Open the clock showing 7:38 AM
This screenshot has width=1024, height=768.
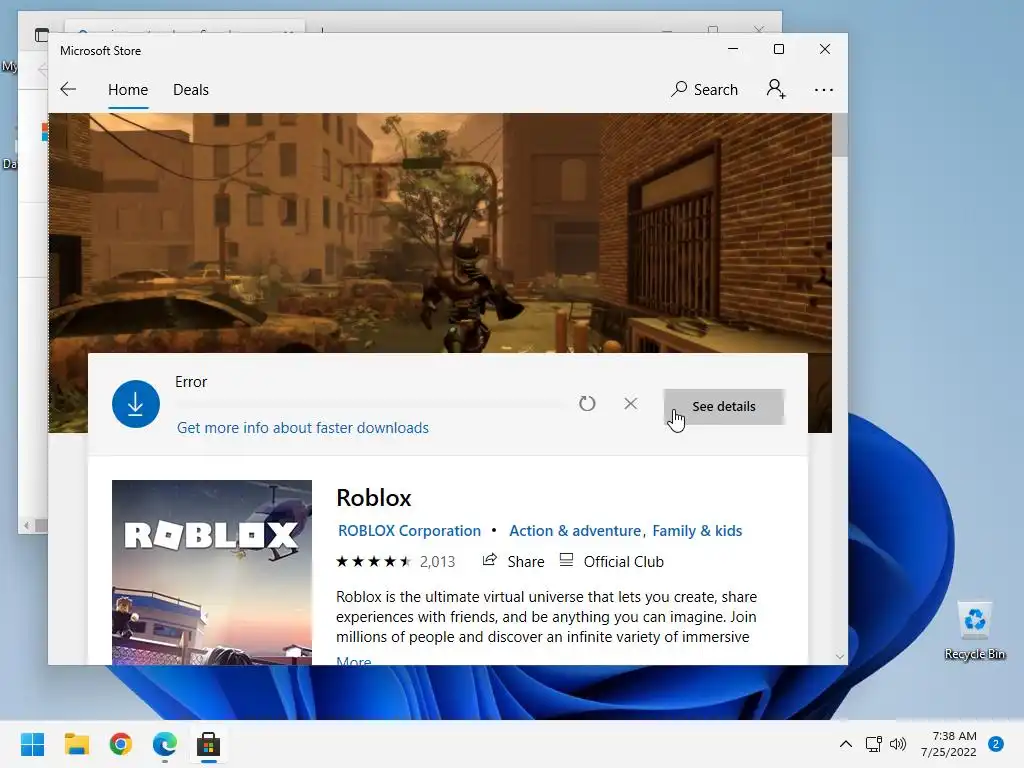pyautogui.click(x=949, y=744)
